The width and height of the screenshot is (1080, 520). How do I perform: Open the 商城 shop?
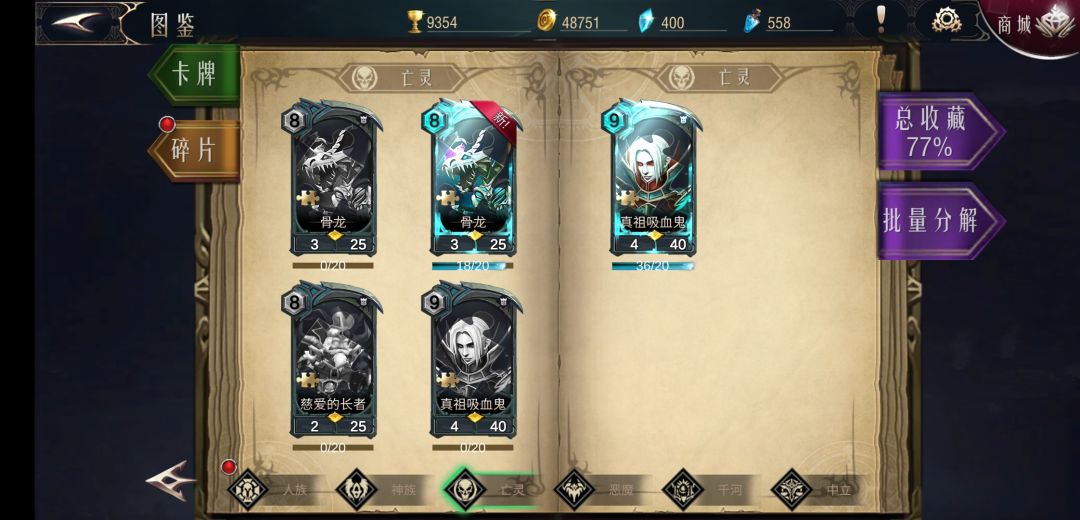(x=1033, y=26)
